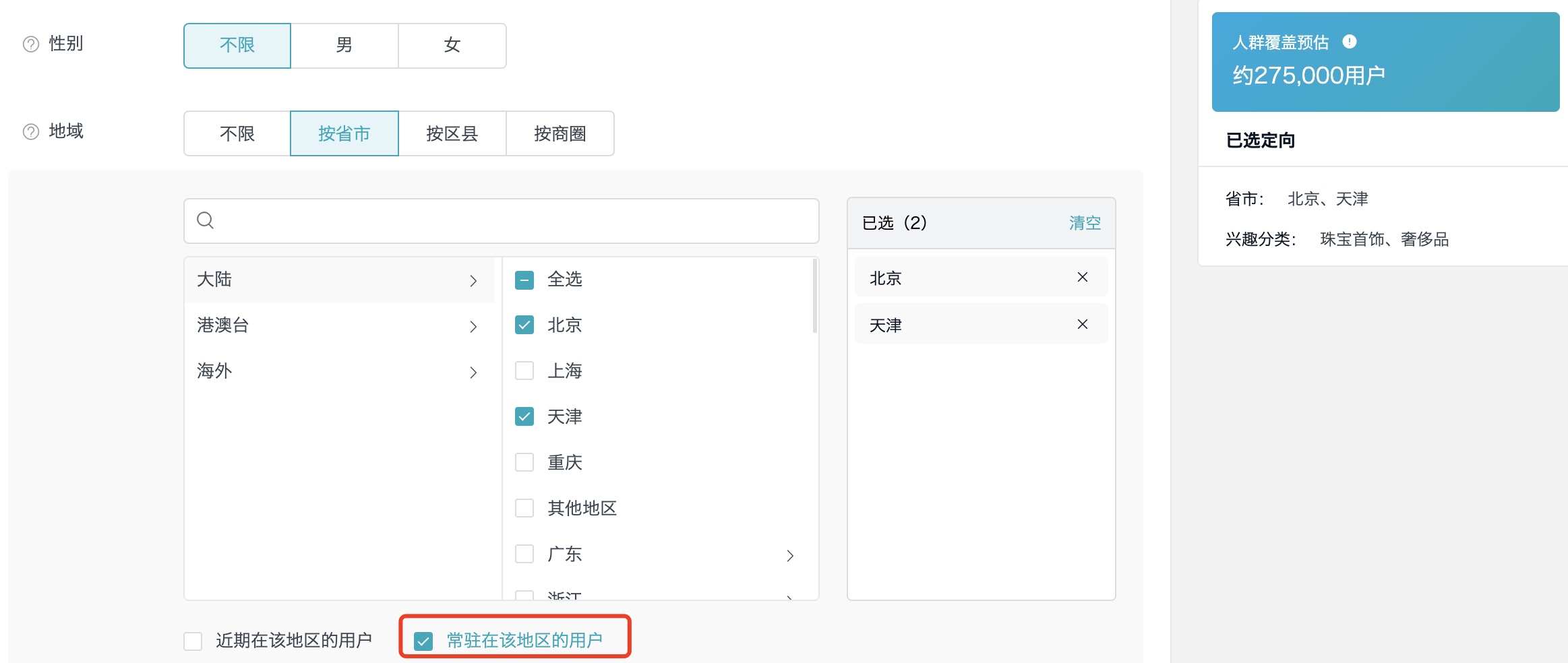
Task: Focus the region search input field
Action: point(502,221)
